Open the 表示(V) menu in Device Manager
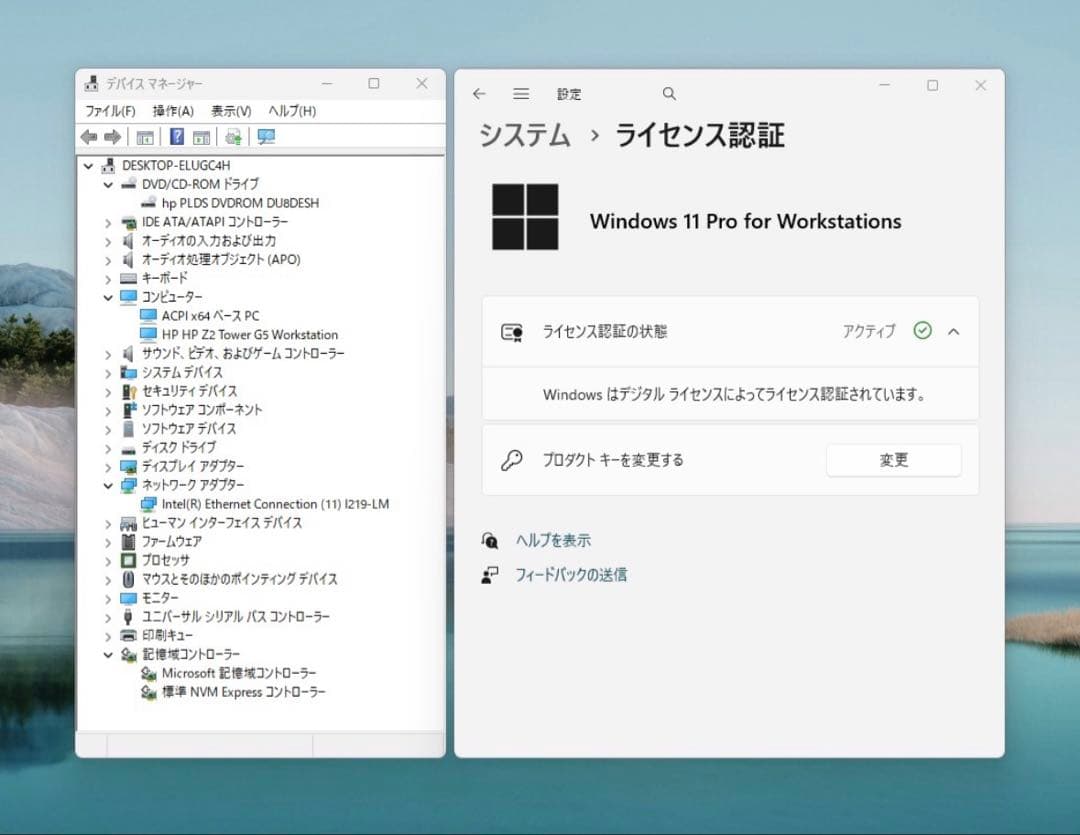Screen dimensions: 1080x835 (x=230, y=111)
